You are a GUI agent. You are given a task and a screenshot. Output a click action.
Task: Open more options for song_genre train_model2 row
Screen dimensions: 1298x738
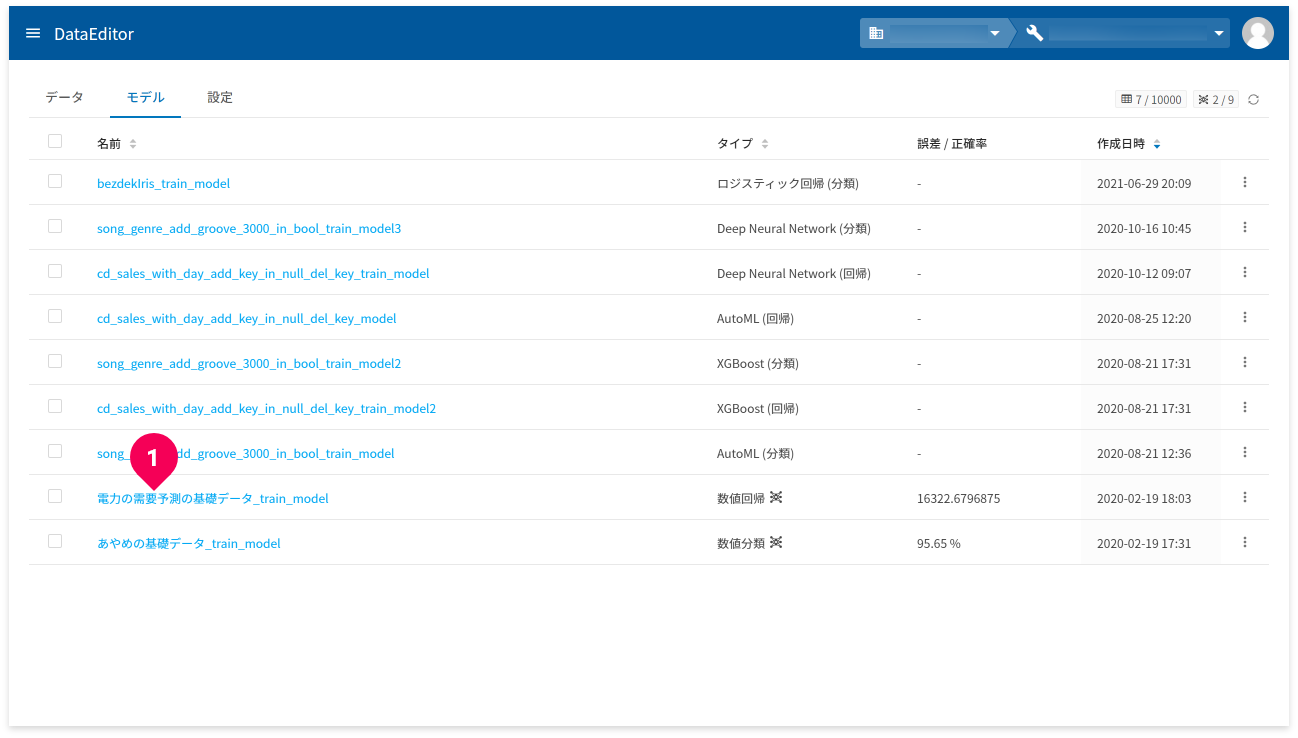click(1245, 362)
